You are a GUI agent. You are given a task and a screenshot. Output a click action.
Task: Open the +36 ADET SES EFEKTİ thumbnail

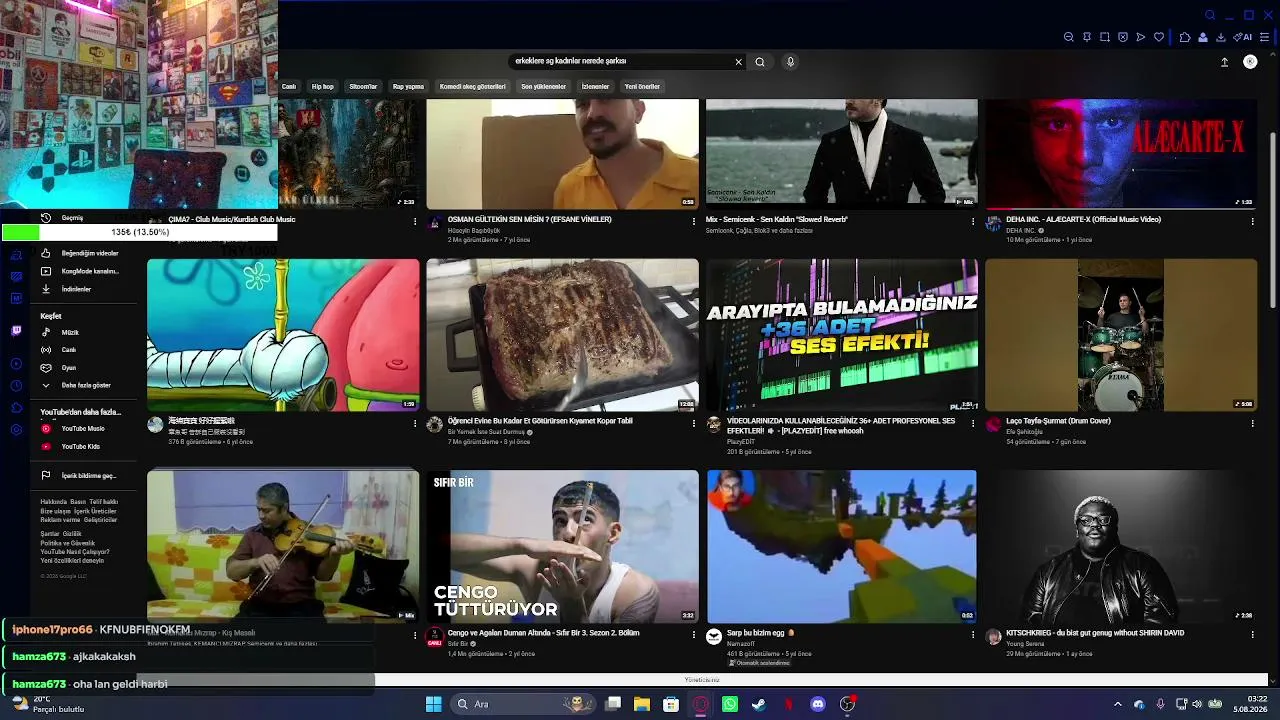(842, 335)
